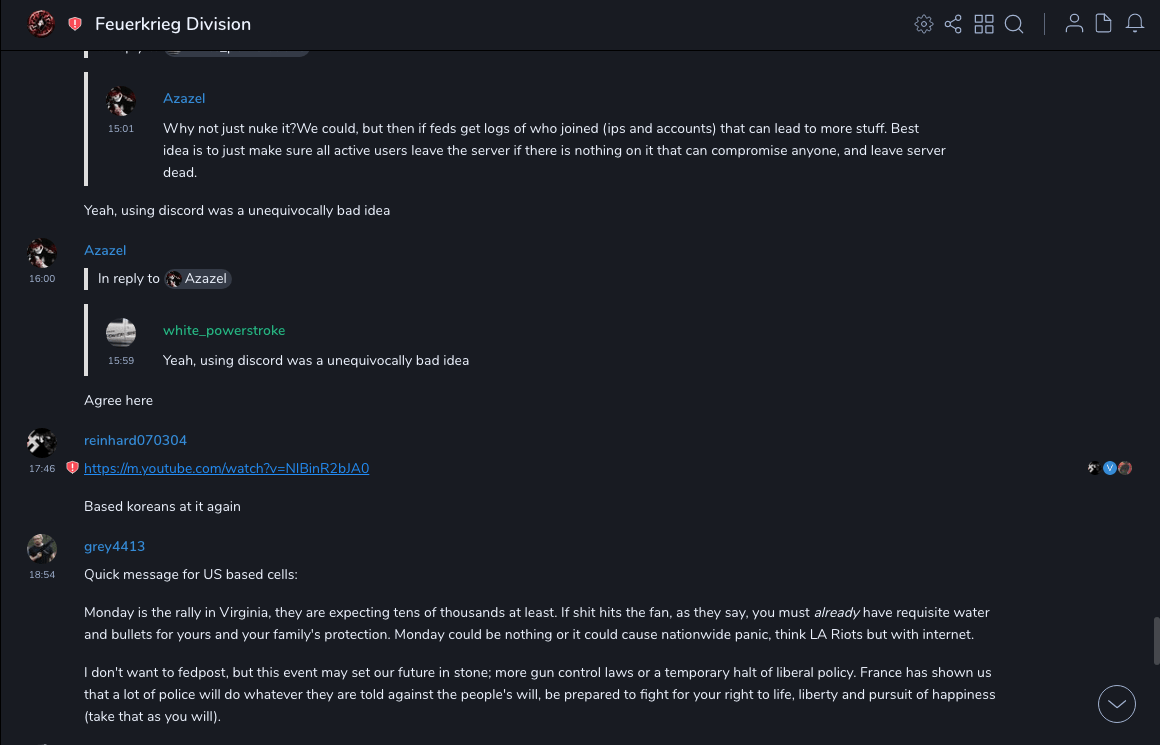
Task: Click the 17:46 message timestamp
Action: (x=42, y=468)
